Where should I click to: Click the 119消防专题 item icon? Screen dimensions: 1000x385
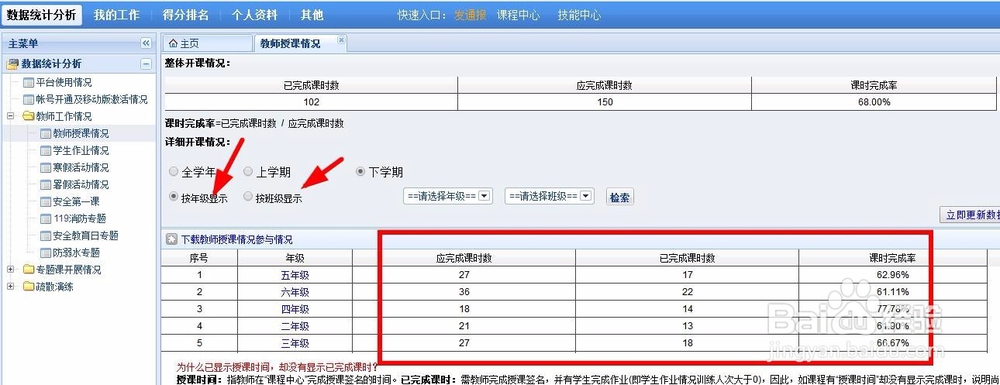click(45, 219)
